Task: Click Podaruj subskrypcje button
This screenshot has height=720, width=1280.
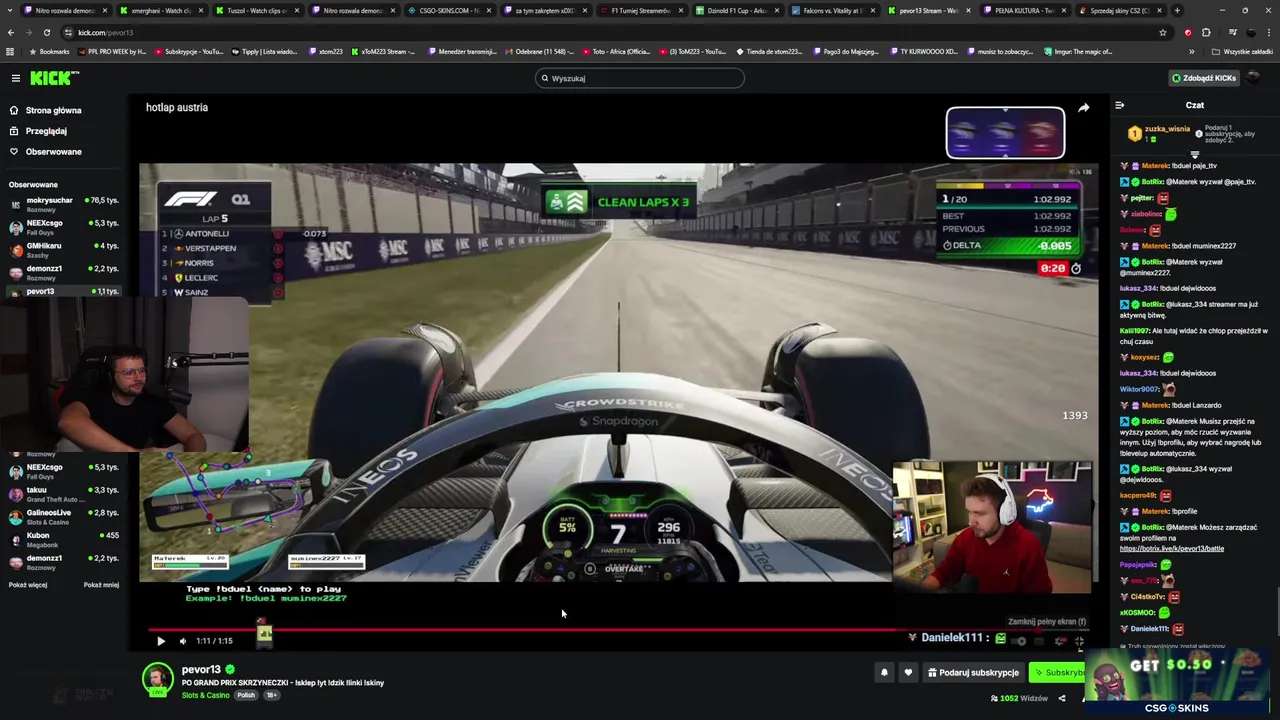Action: 973,673
